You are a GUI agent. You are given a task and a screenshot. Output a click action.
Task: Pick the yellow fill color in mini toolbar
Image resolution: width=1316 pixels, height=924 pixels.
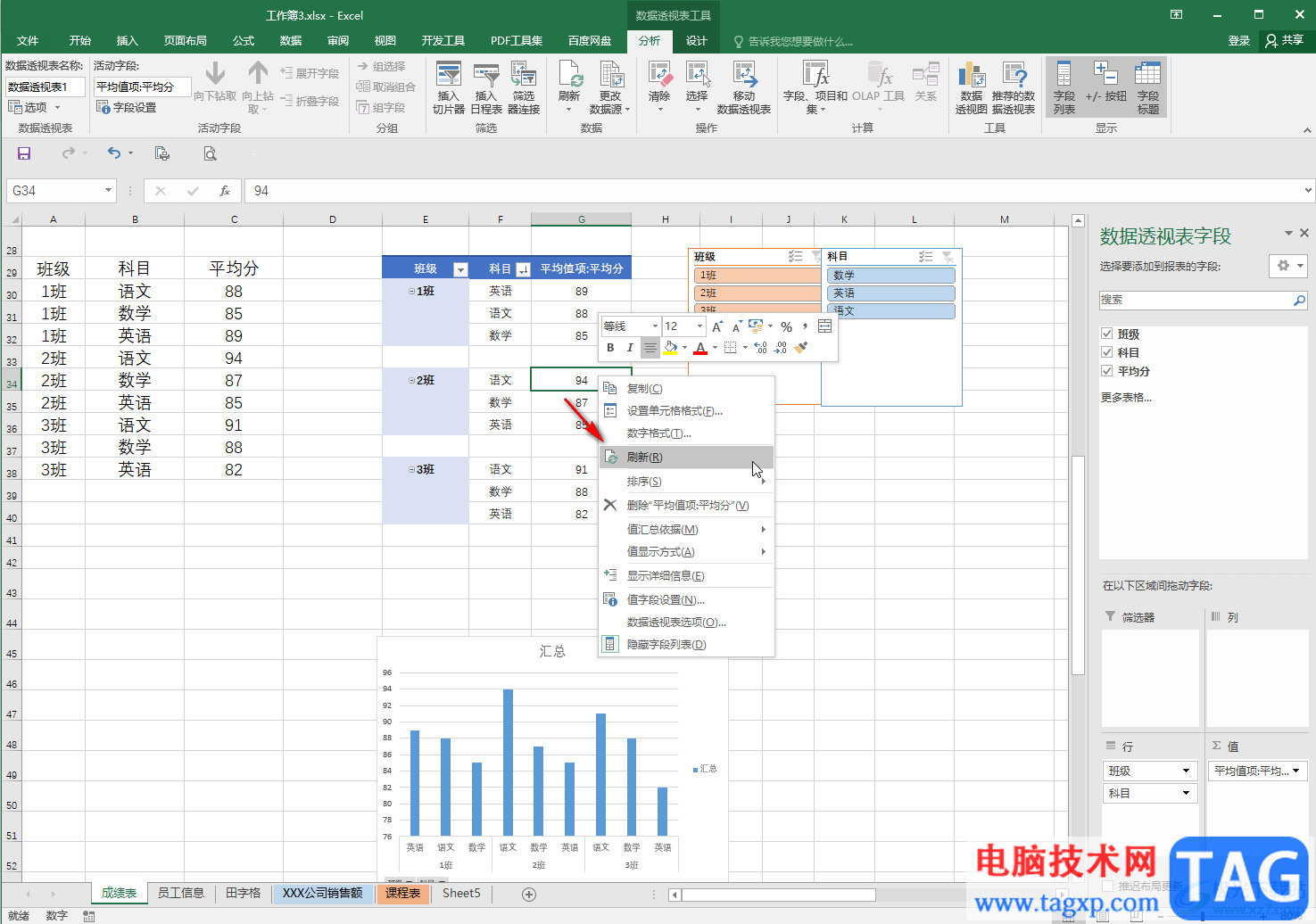tap(670, 348)
